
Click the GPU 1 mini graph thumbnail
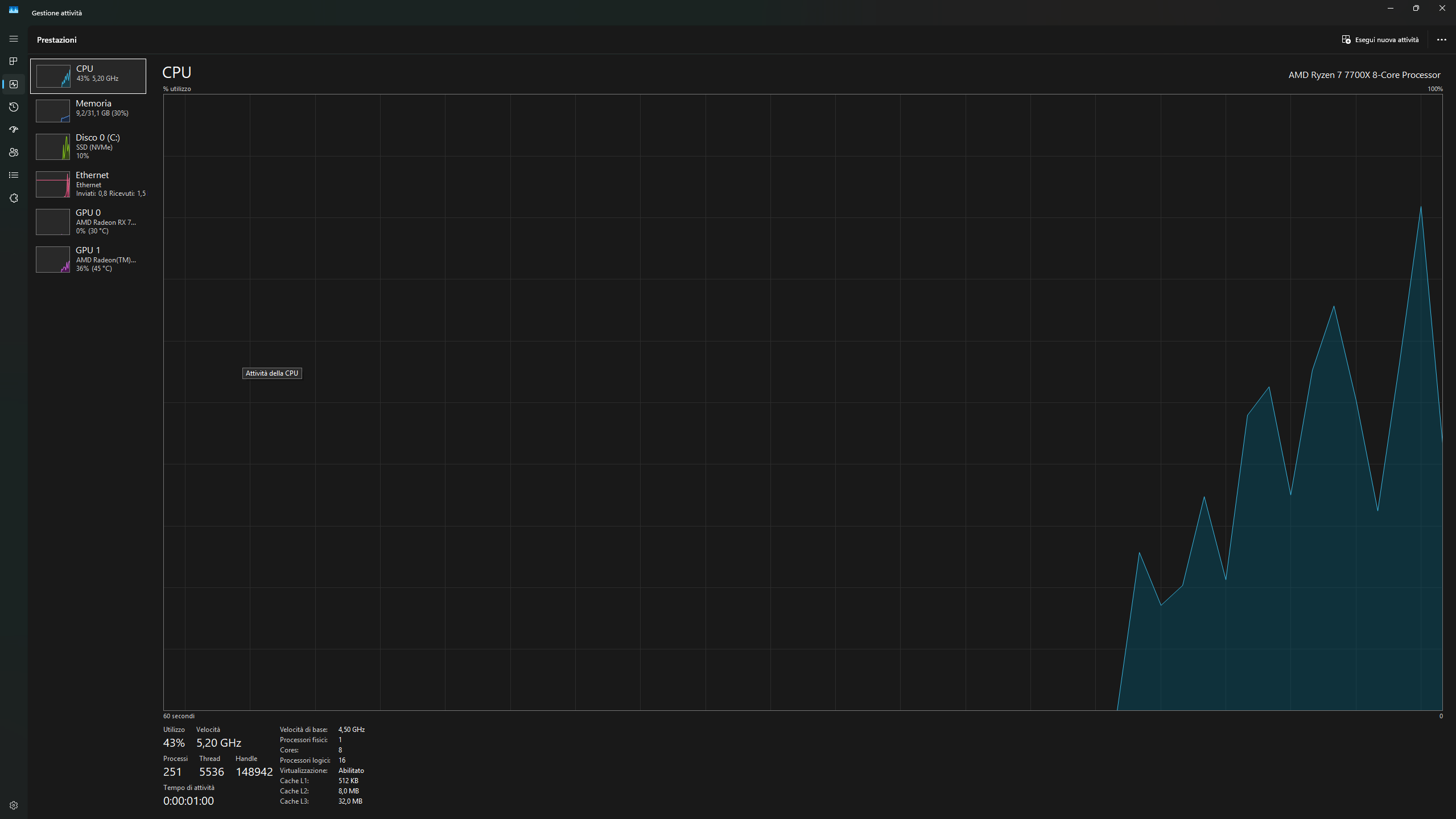(53, 260)
